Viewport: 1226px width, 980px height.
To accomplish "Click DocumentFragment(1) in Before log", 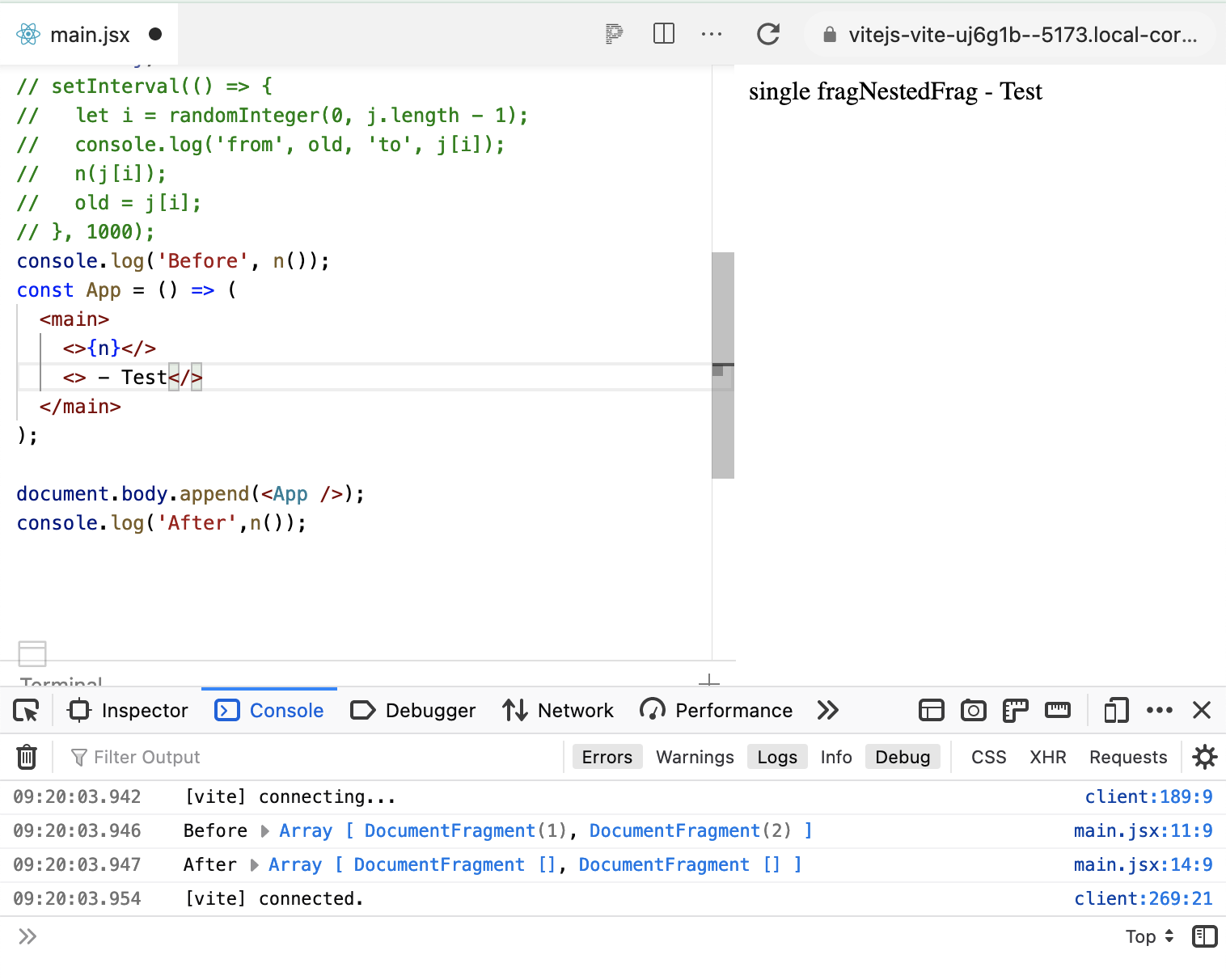I will (467, 831).
